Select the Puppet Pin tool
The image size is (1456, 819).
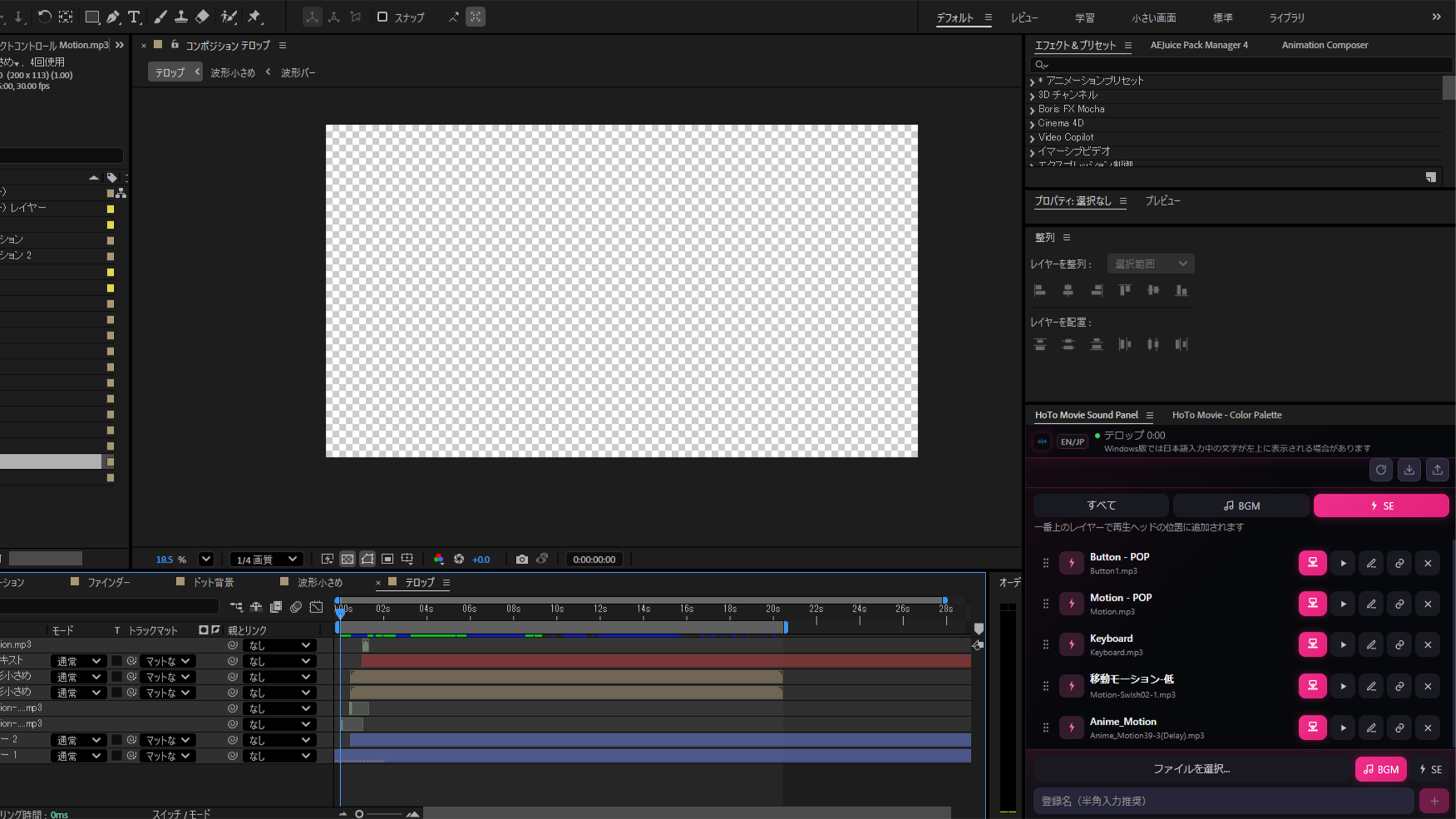click(254, 17)
